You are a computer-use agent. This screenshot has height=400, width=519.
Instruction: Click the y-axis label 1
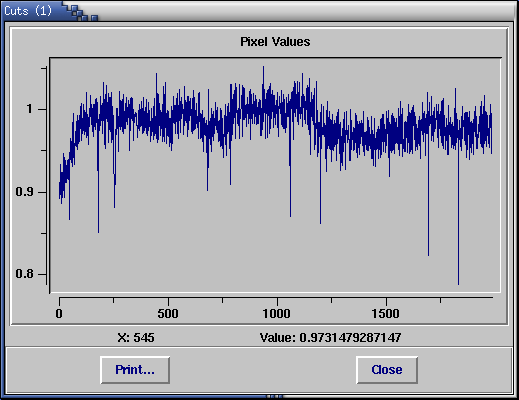(30, 109)
